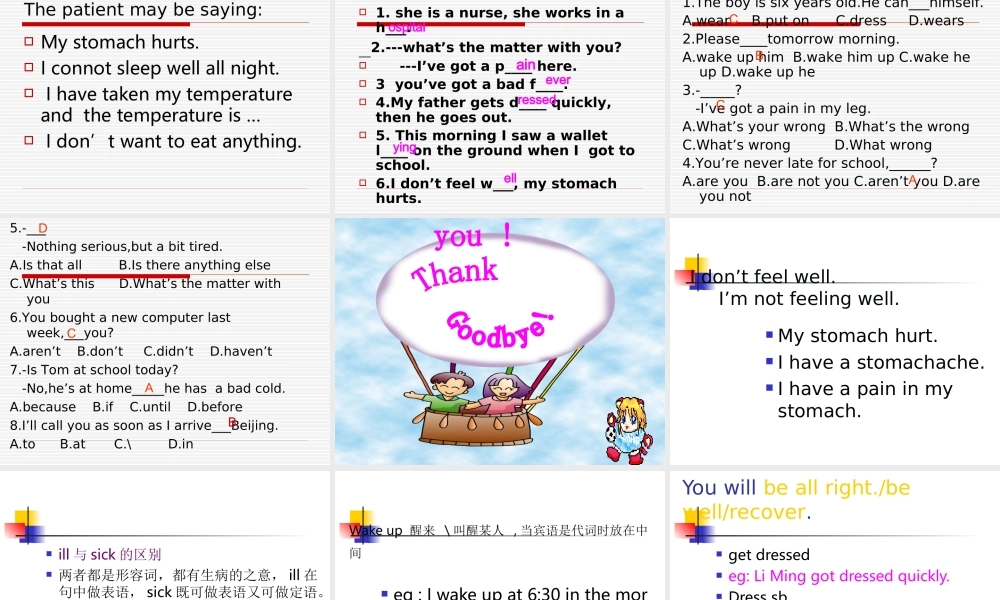1000x600 pixels.
Task: Click the line '---I've got a pain here.'
Action: tap(488, 66)
